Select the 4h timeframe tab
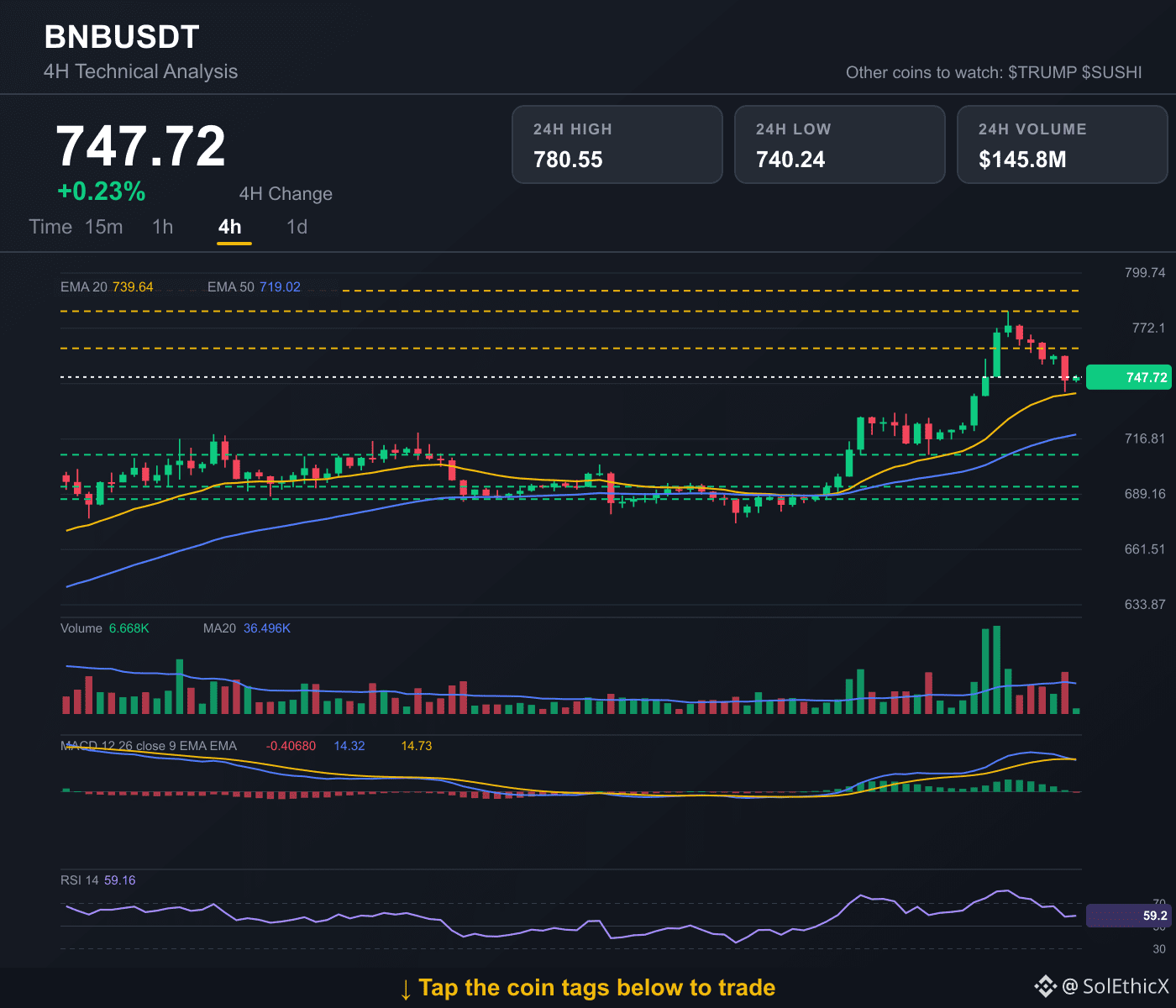 coord(230,227)
